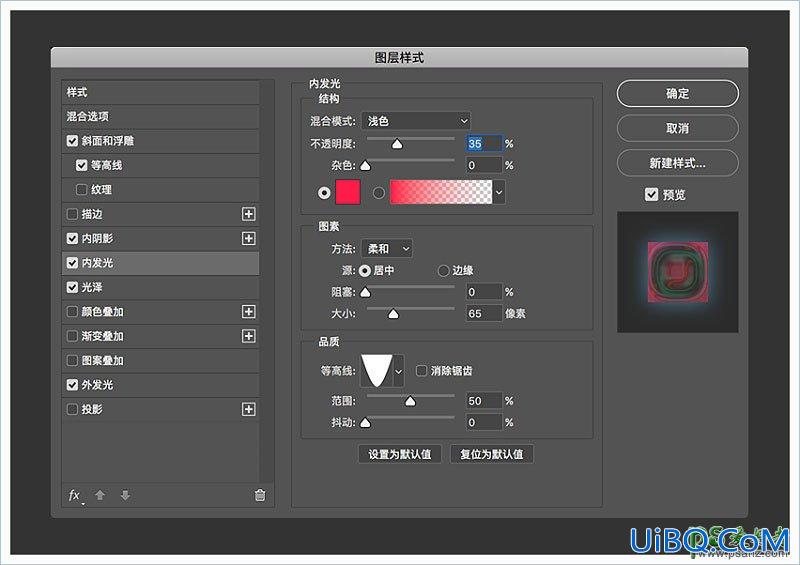The height and width of the screenshot is (565, 800).
Task: Click the 范围 value field showing 50
Action: click(x=484, y=401)
